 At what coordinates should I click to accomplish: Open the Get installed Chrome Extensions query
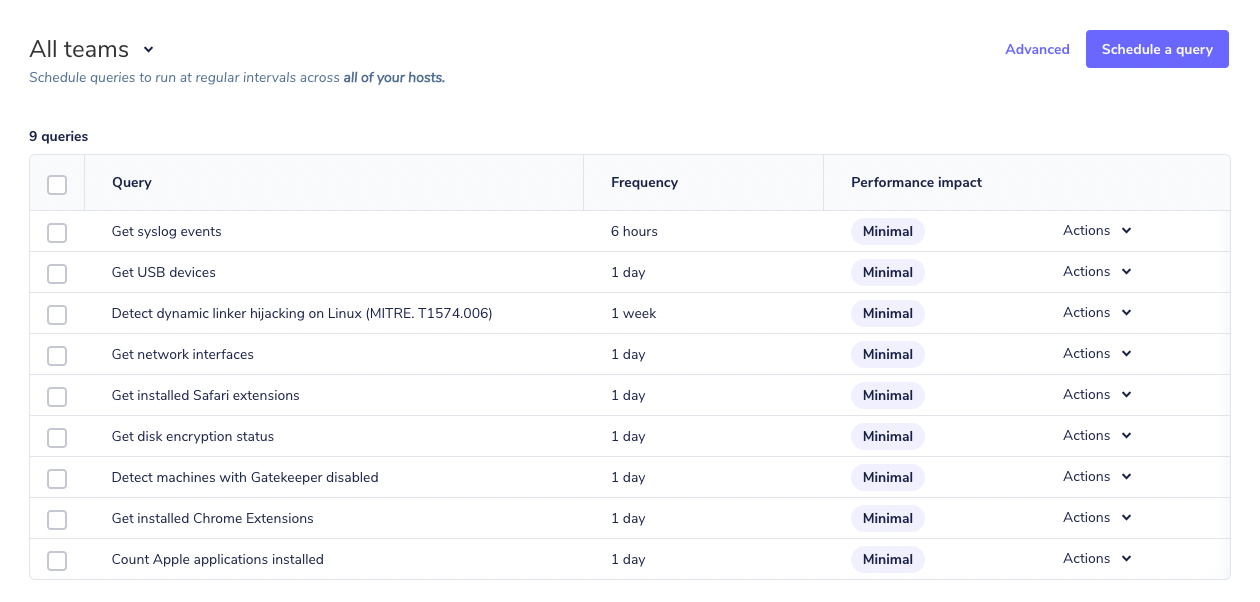tap(212, 518)
